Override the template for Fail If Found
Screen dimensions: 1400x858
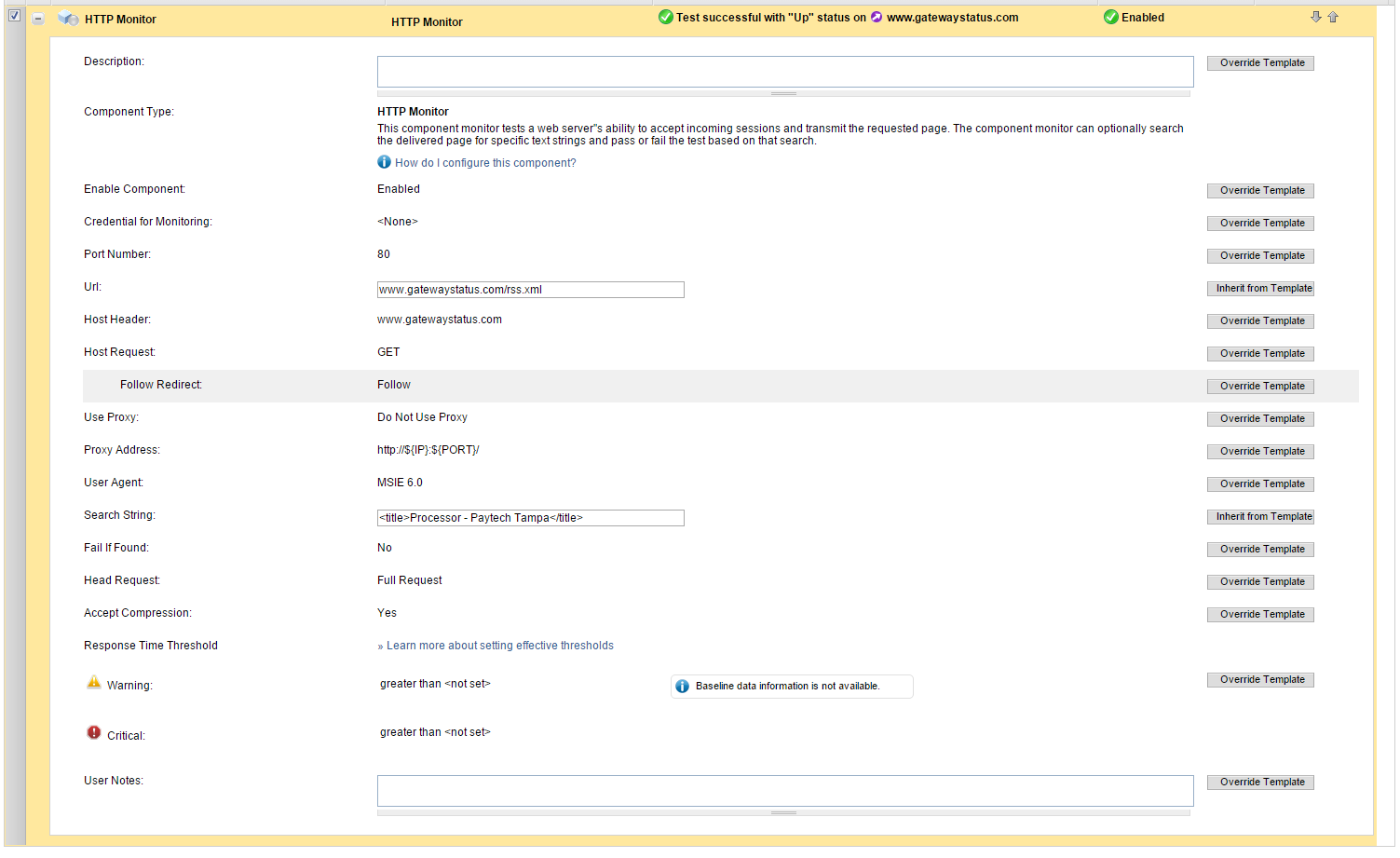tap(1260, 550)
